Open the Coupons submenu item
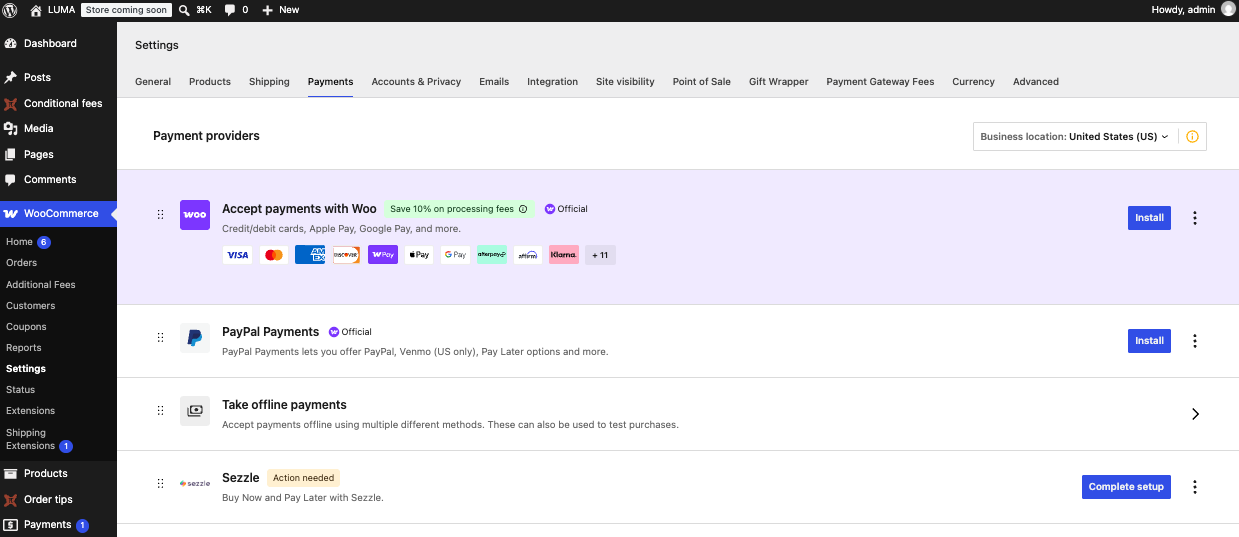 point(26,327)
